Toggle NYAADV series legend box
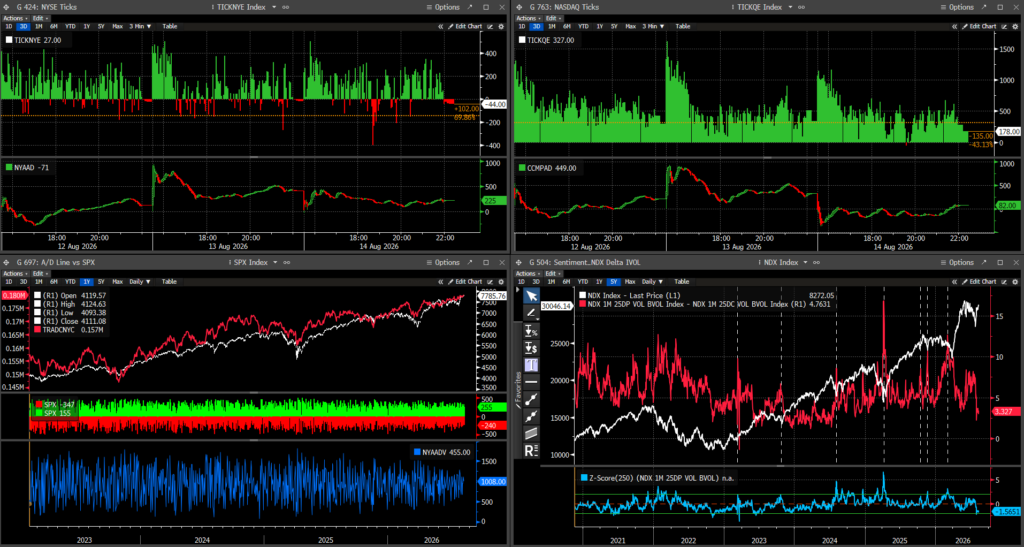The image size is (1024, 547). point(417,452)
